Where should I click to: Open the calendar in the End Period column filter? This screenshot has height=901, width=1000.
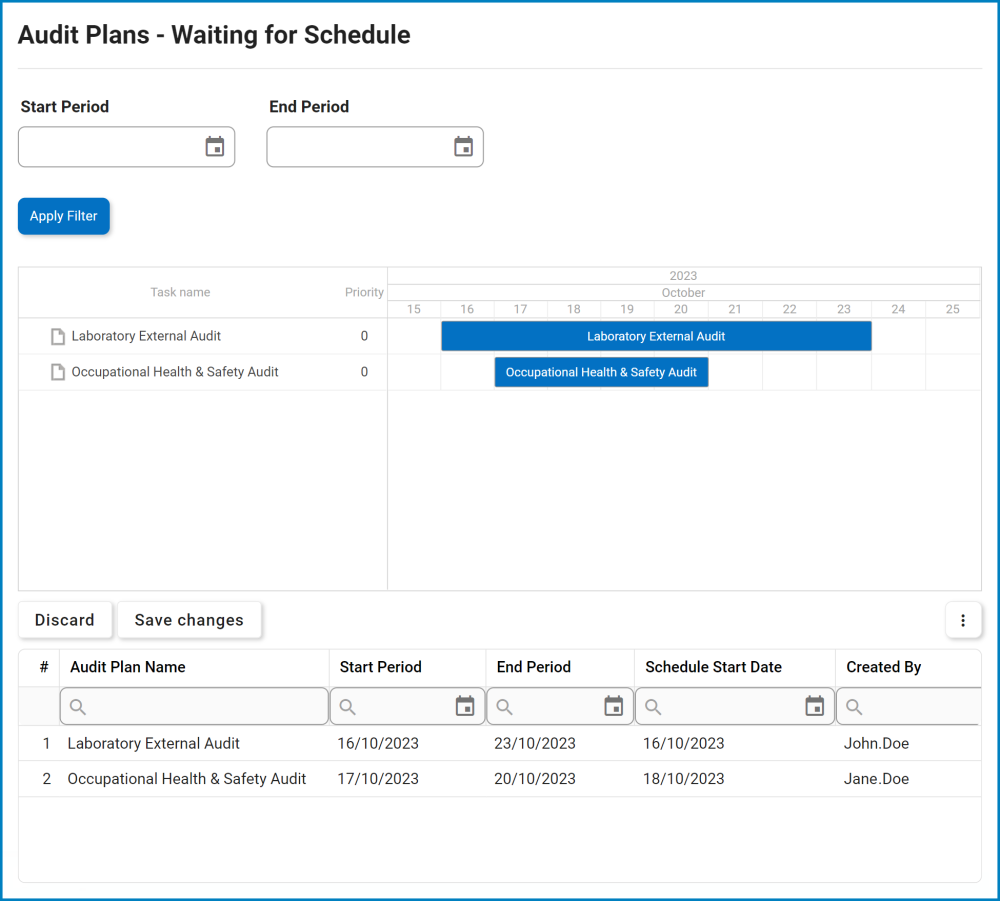click(614, 706)
